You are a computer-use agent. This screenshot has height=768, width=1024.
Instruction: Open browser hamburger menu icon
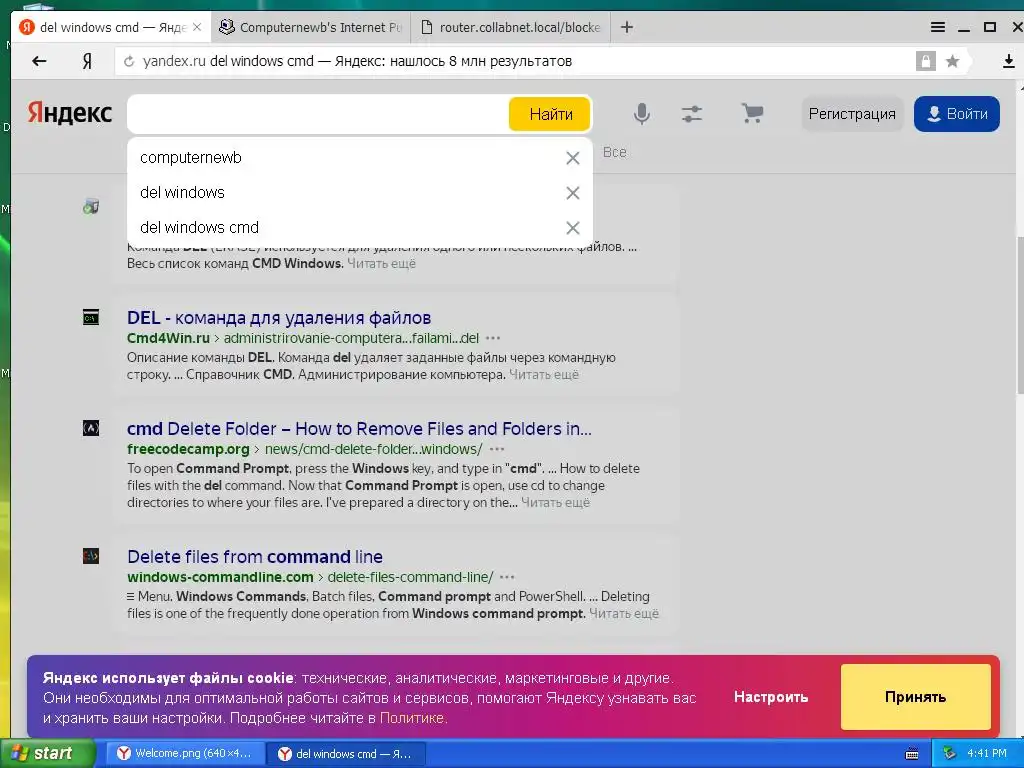pos(938,27)
